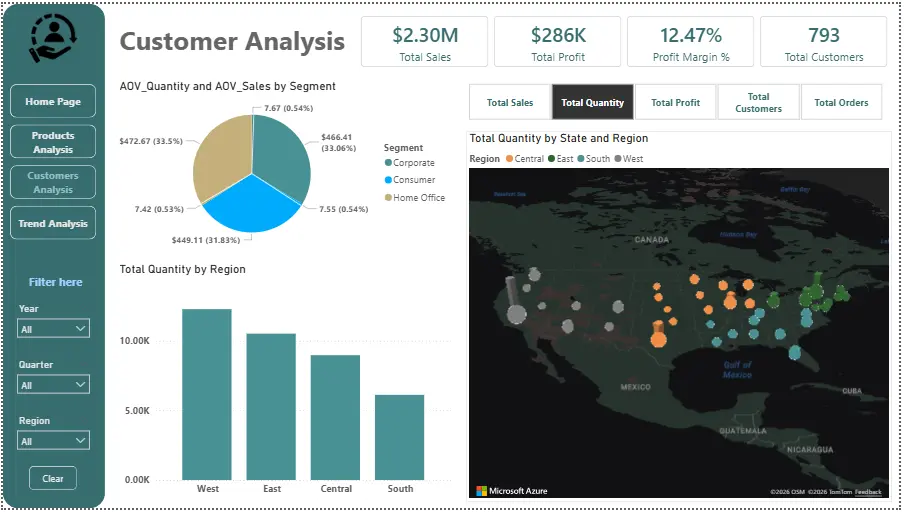
Task: Click the Total Quantity by State and Region title
Action: point(559,138)
